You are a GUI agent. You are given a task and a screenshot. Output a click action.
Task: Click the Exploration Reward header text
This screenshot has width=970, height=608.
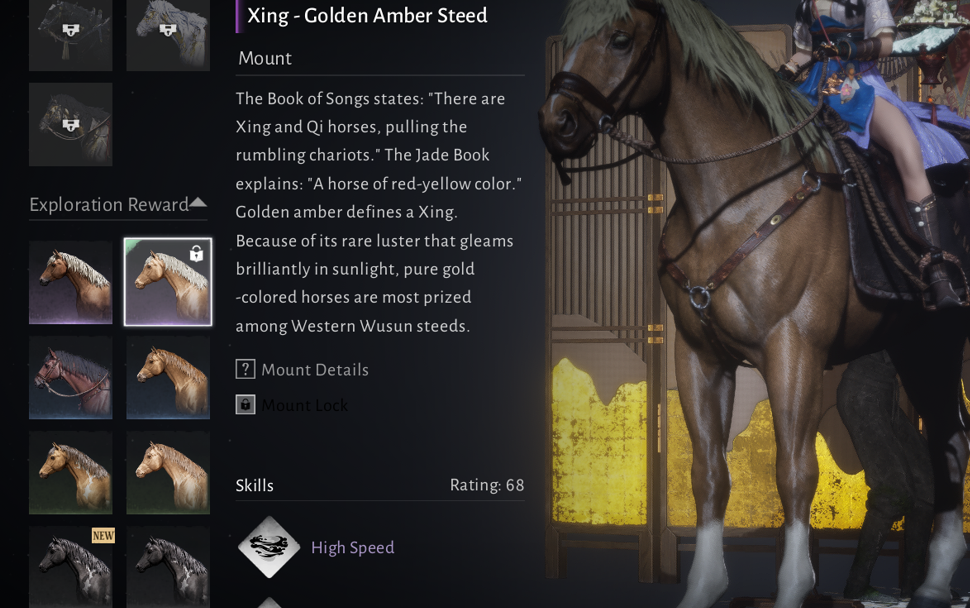tap(109, 205)
